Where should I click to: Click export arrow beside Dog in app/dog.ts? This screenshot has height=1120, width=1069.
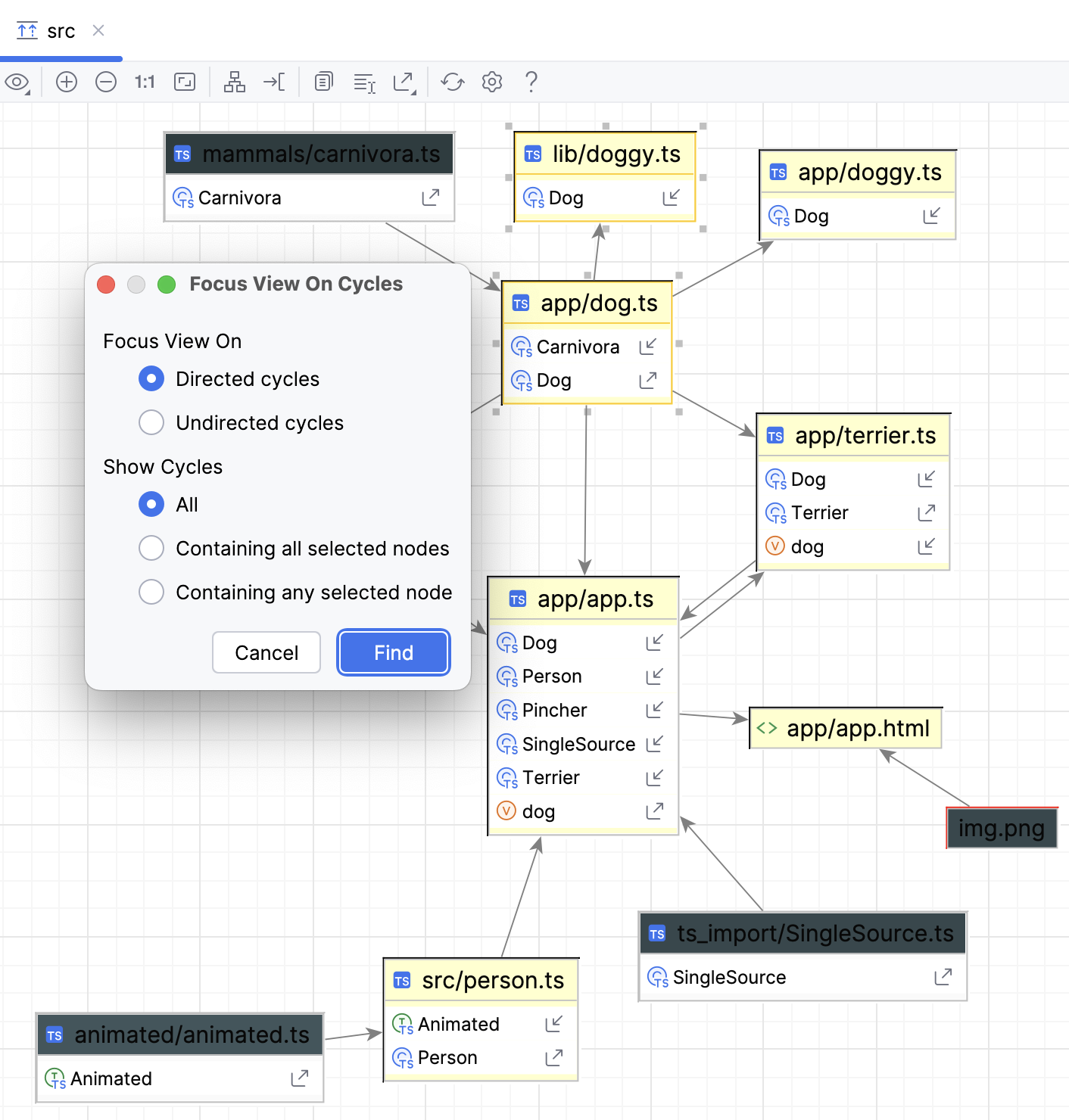pyautogui.click(x=647, y=380)
